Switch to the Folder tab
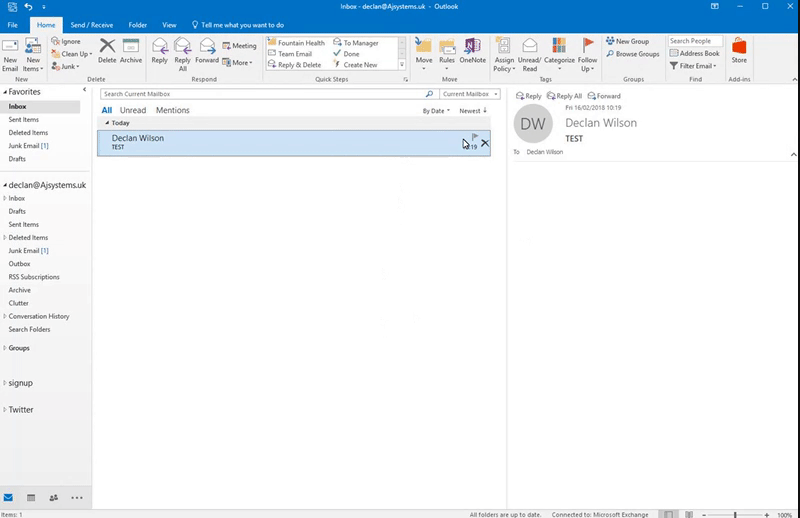The image size is (800, 518). [138, 25]
